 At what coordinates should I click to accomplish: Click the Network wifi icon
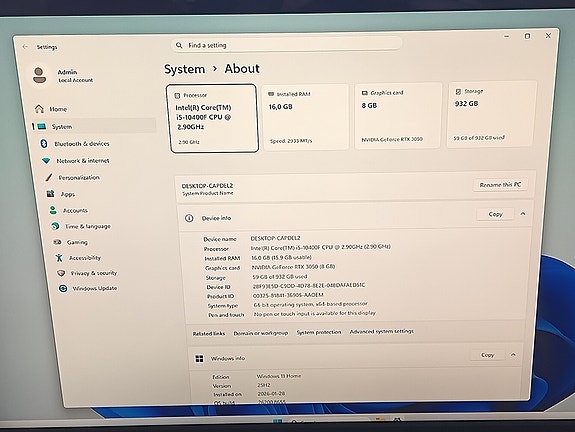46,161
